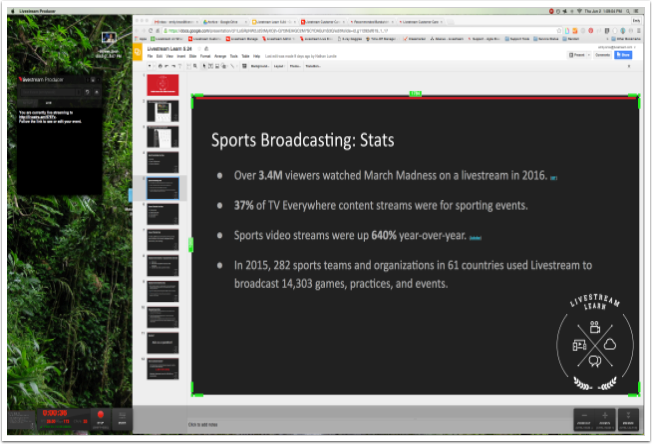
Task: Click the link after the March Madness bullet
Action: click(x=553, y=178)
